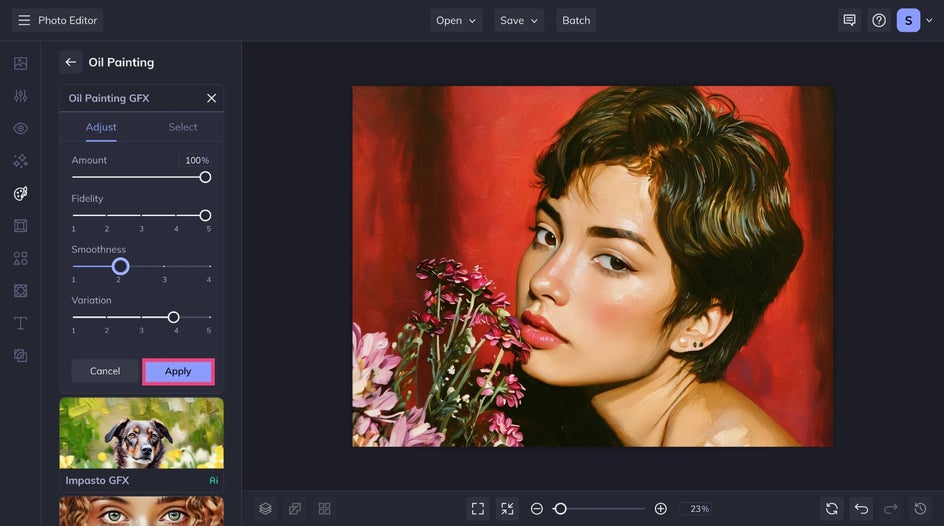
Task: Zoom in with the plus icon
Action: pyautogui.click(x=660, y=509)
